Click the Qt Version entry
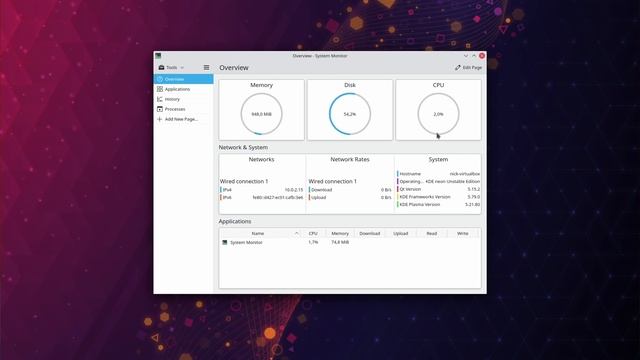The width and height of the screenshot is (640, 360). click(x=439, y=189)
